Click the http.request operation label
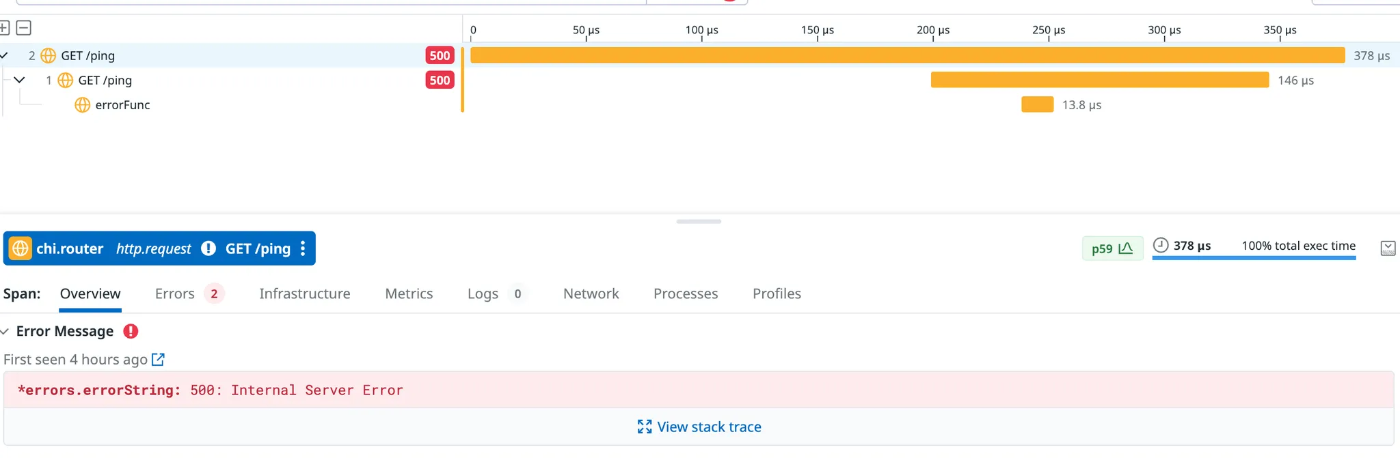 coord(154,249)
